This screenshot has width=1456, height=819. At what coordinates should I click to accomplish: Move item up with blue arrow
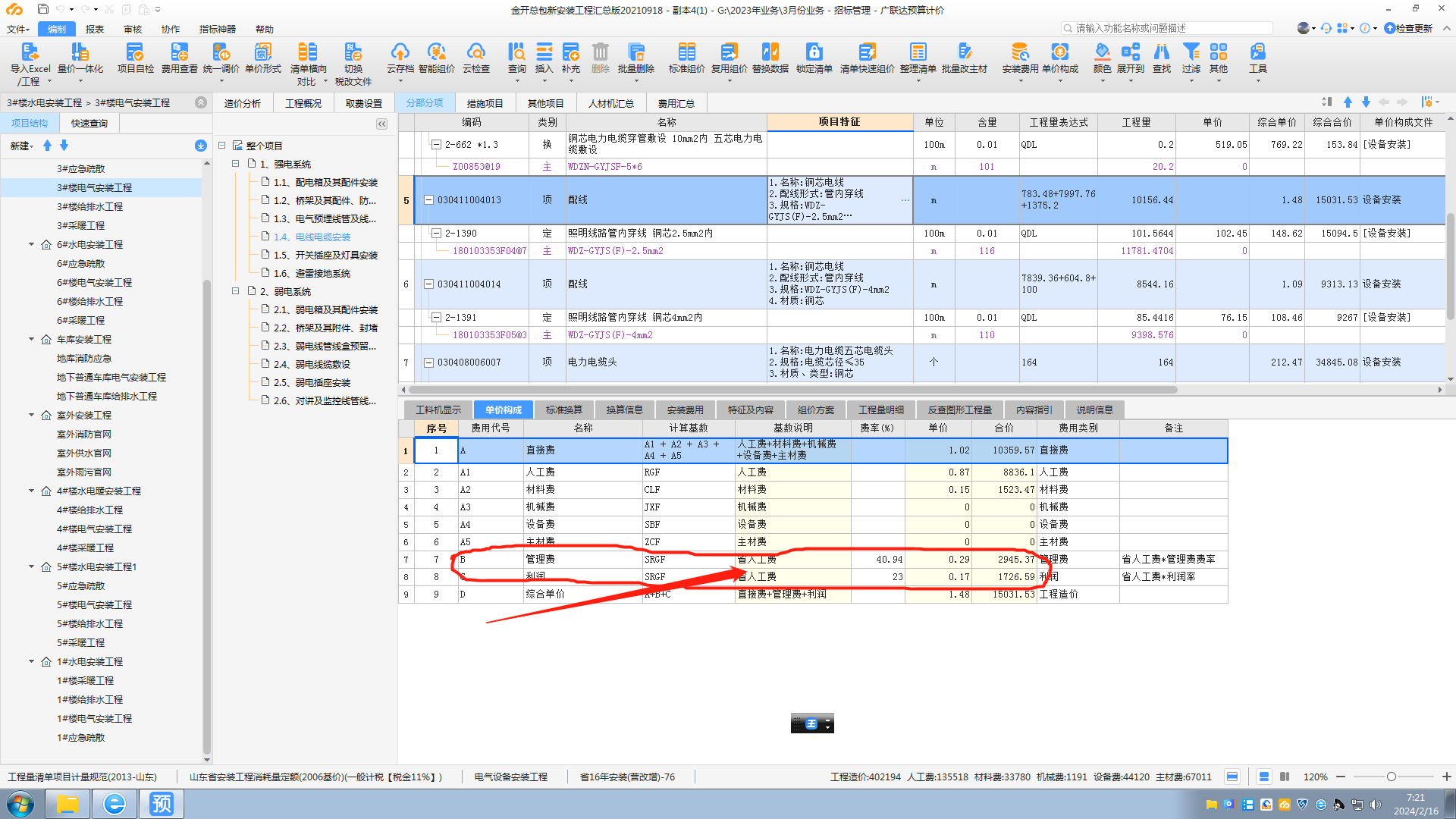[x=1348, y=102]
